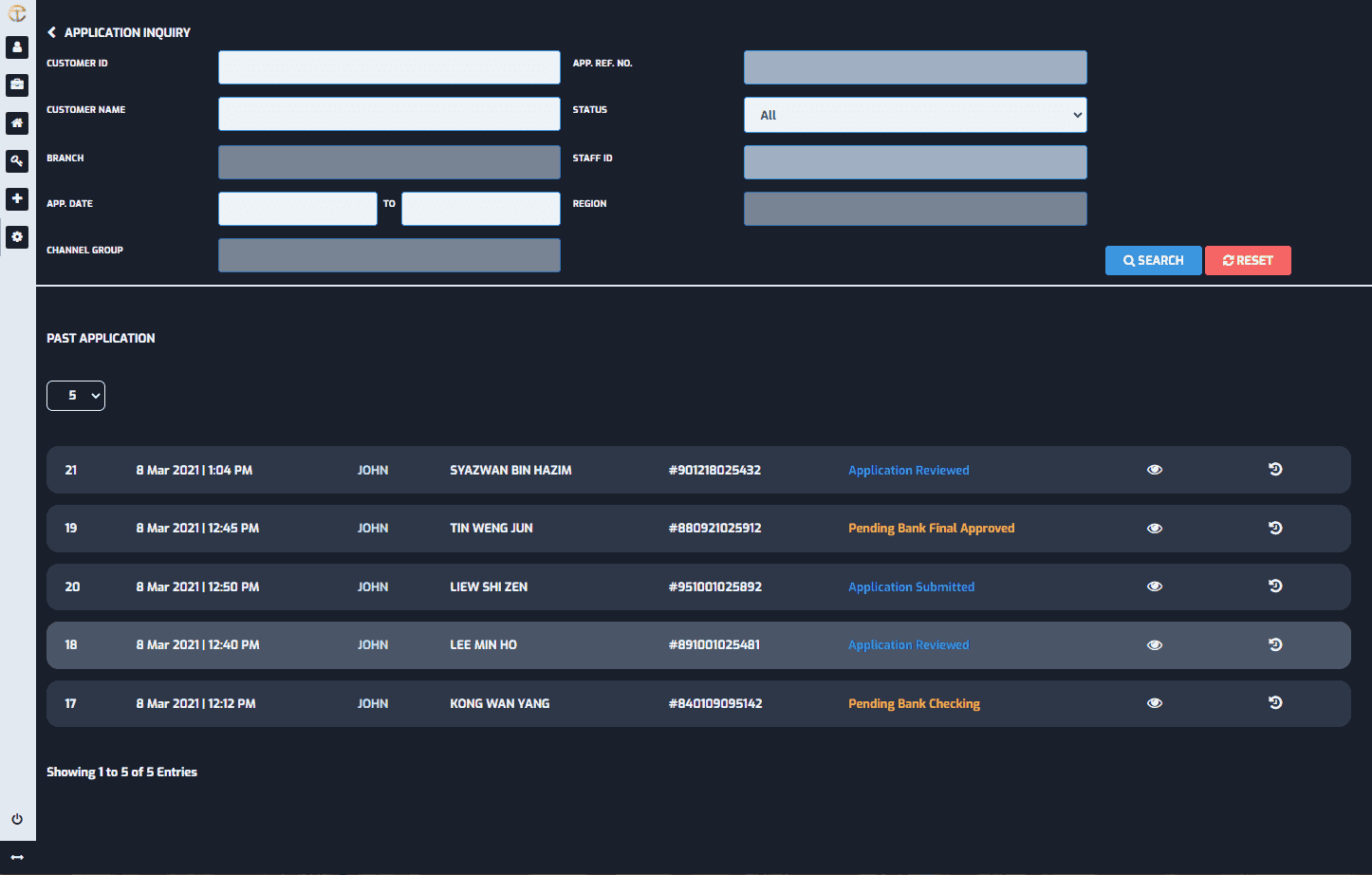Go back using the APPLICATION INQUIRY chevron
The width and height of the screenshot is (1372, 875).
point(51,31)
